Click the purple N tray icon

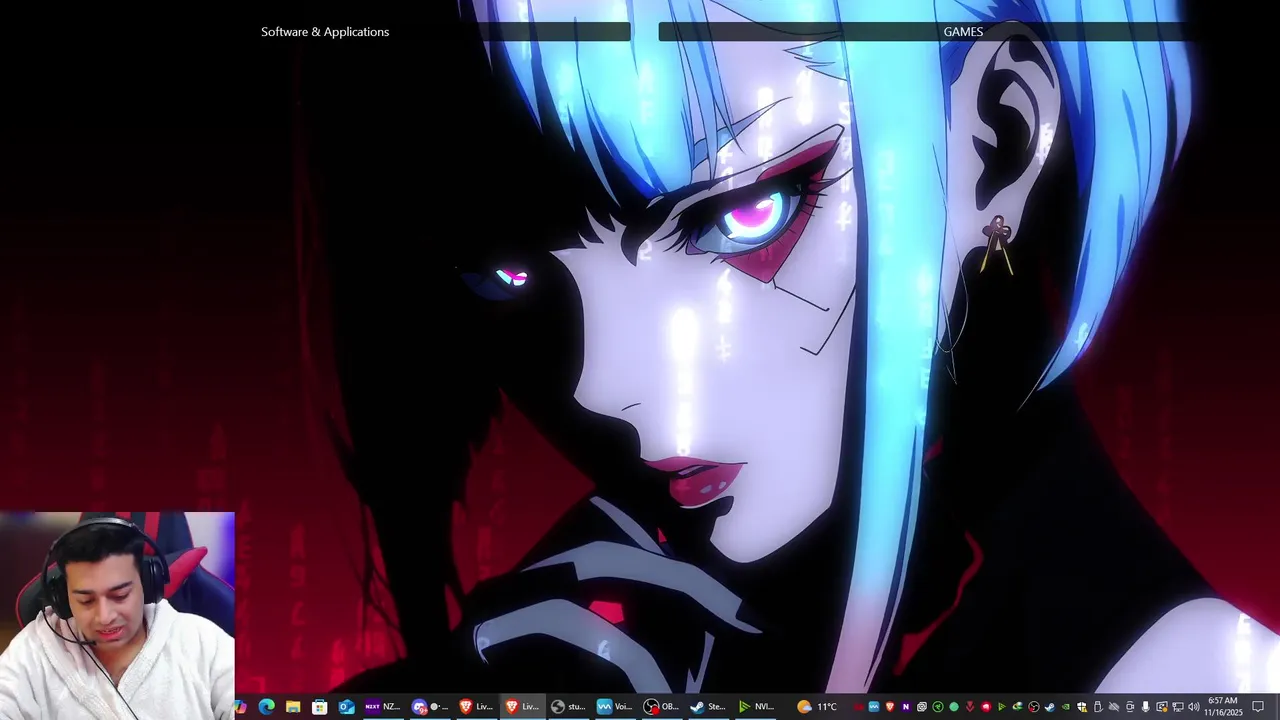coord(906,707)
